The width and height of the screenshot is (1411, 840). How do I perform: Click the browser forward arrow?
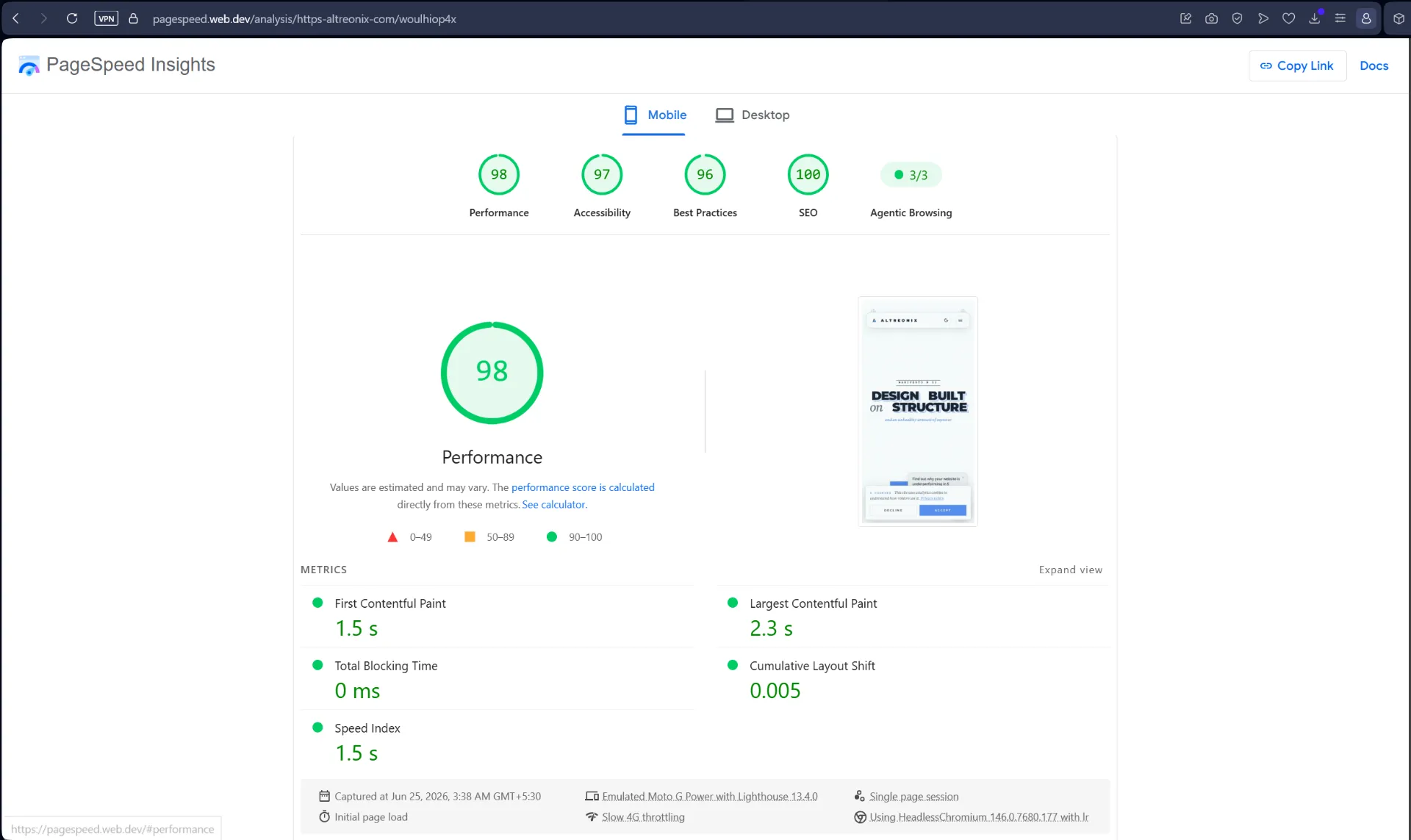[x=43, y=18]
